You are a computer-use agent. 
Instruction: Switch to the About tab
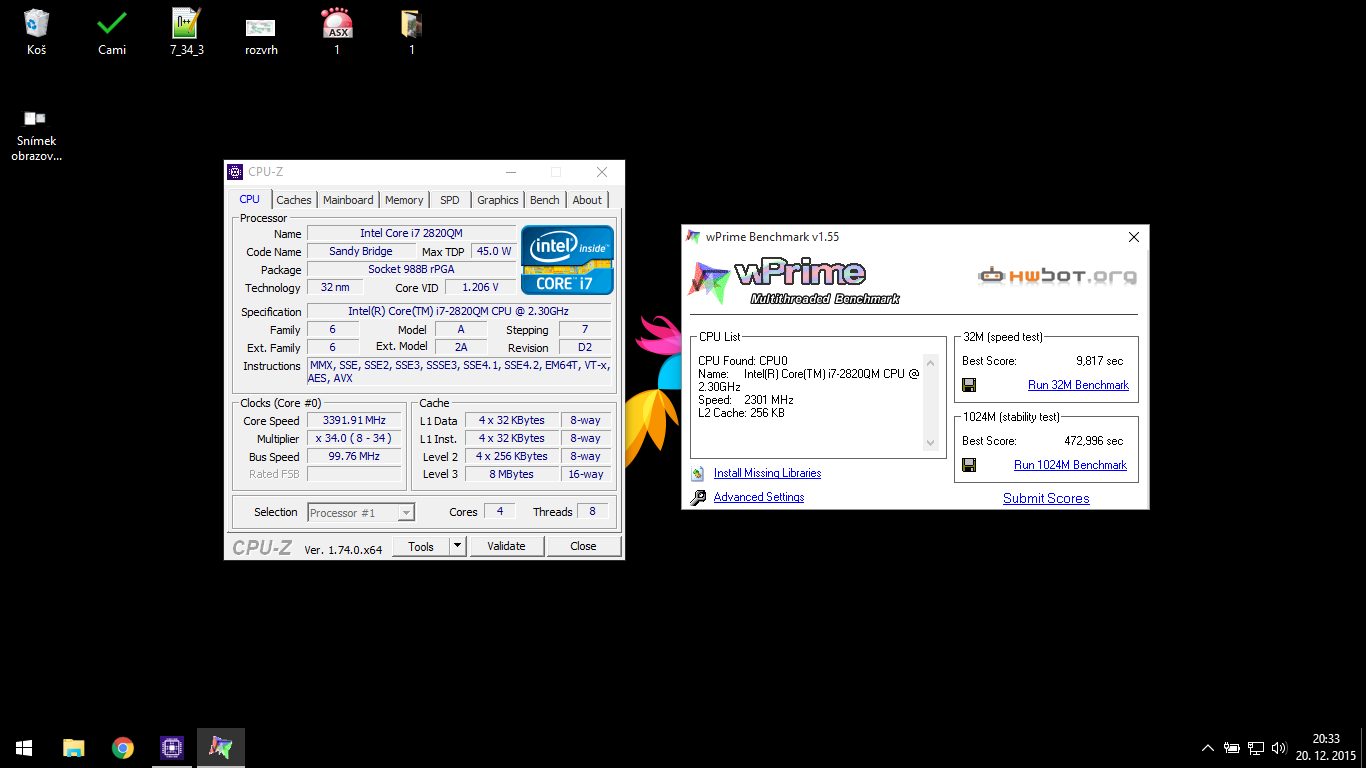(x=587, y=200)
